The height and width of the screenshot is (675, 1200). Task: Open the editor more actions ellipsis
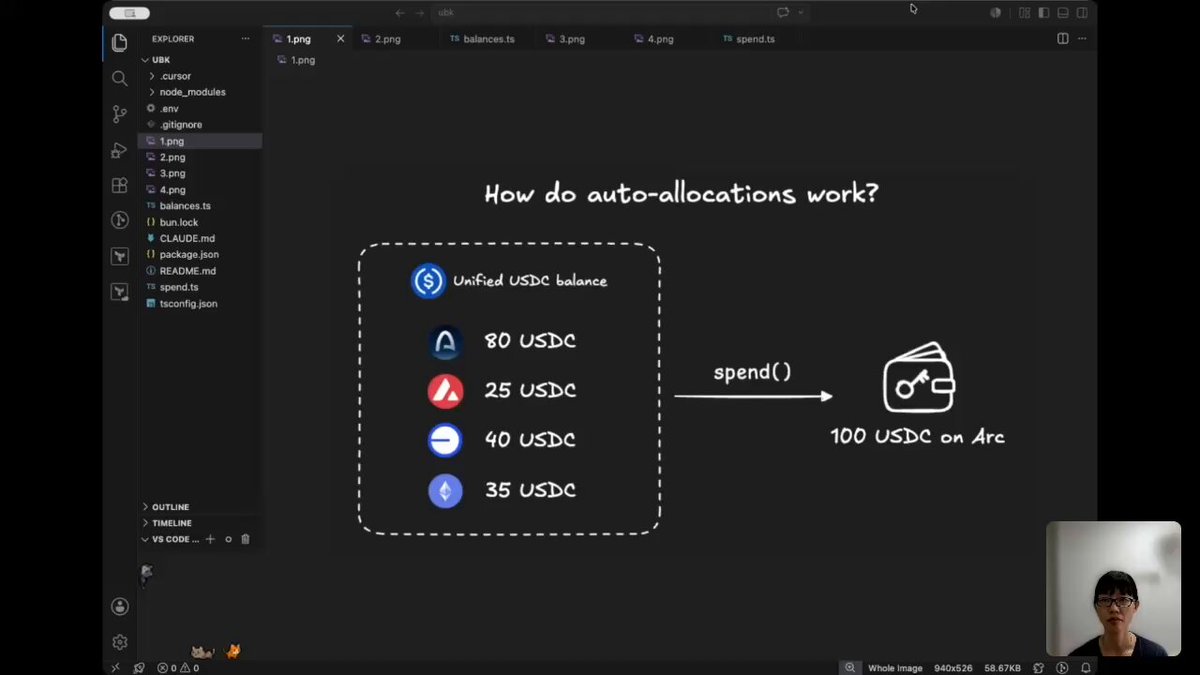1082,39
